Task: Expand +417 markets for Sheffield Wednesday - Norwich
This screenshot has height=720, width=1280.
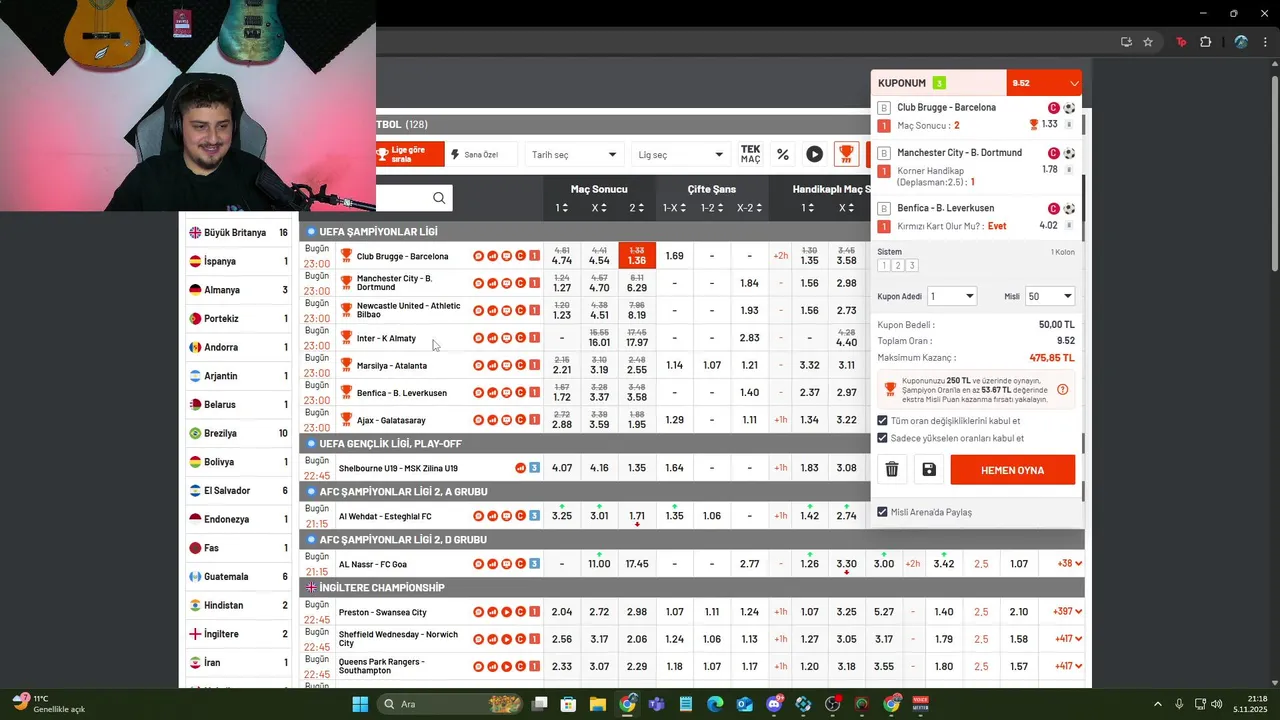Action: tap(1070, 639)
